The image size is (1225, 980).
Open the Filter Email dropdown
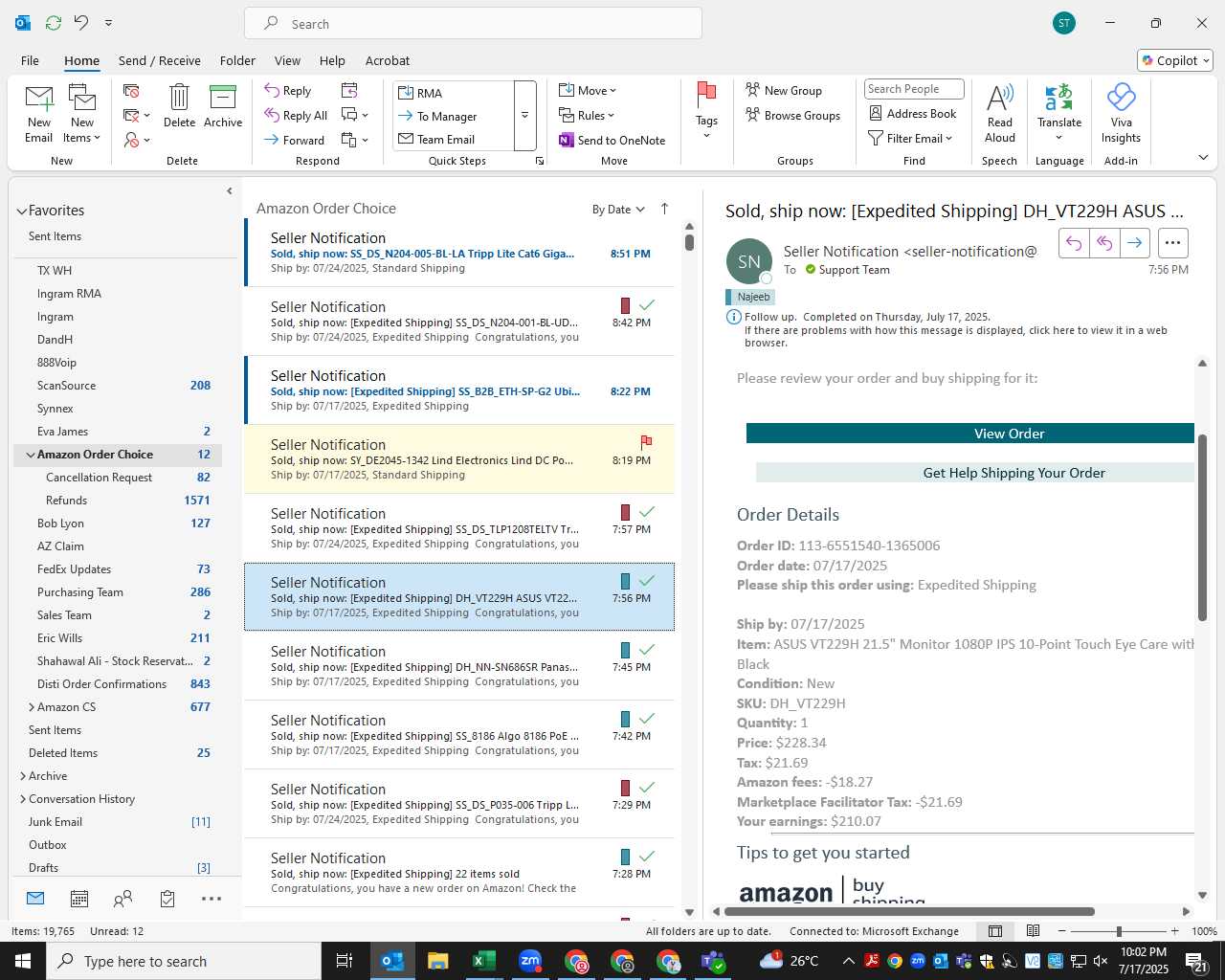pyautogui.click(x=910, y=138)
